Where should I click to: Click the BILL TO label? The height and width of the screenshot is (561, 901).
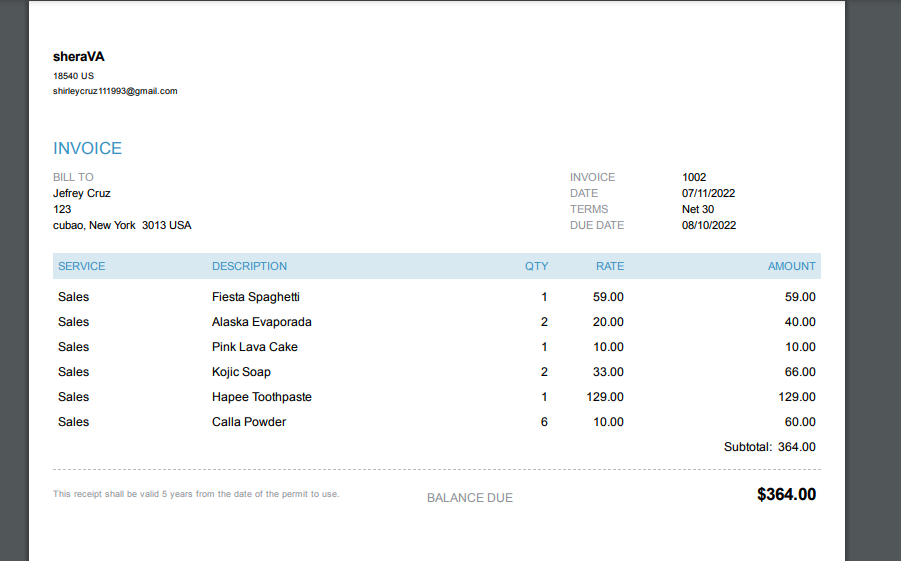tap(73, 177)
